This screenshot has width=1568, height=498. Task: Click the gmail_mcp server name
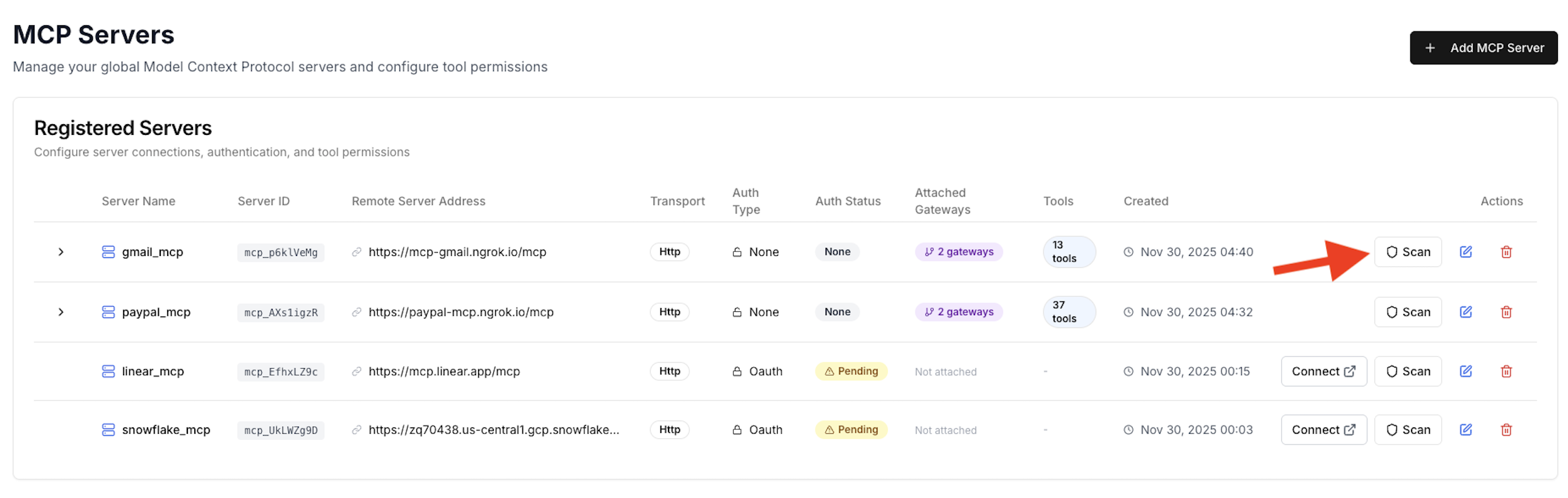coord(153,252)
